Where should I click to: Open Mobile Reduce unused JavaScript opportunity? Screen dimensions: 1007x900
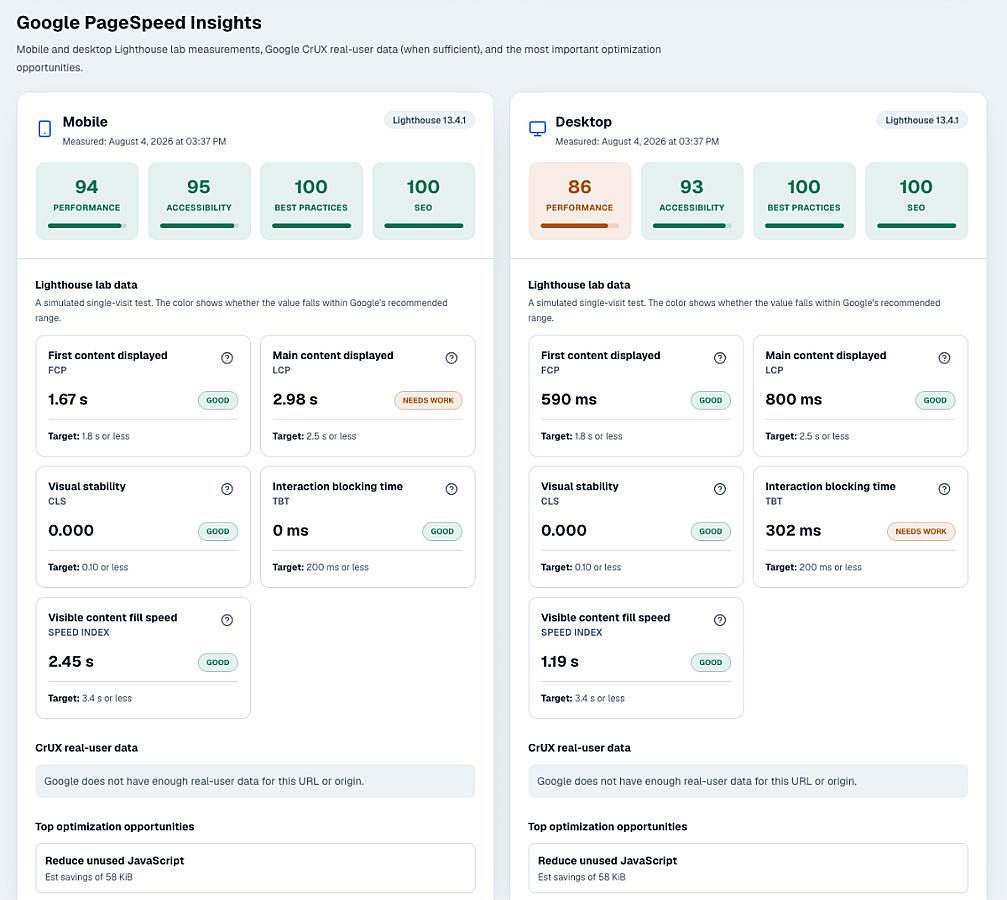(x=255, y=868)
